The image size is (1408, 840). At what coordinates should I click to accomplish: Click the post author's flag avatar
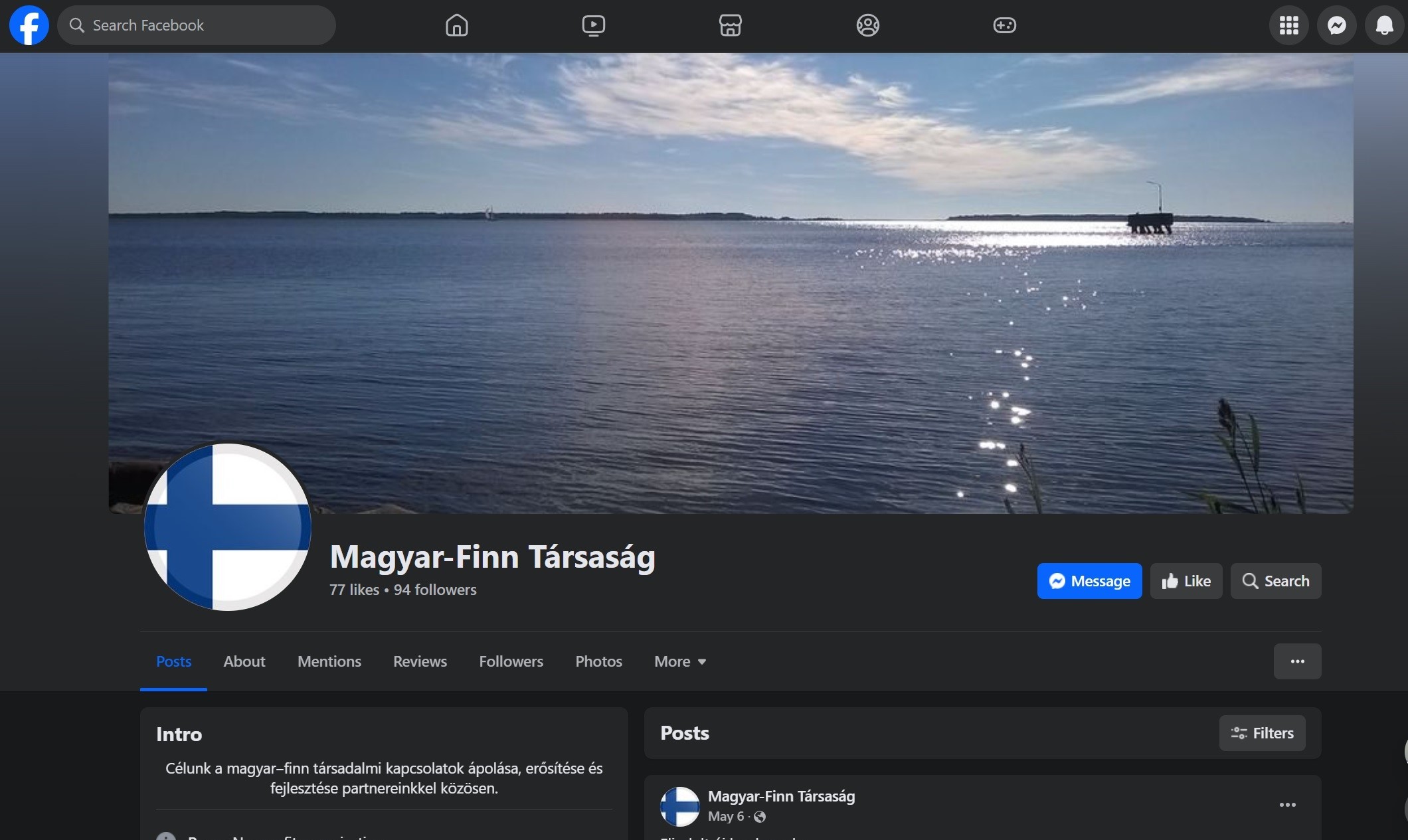pos(680,806)
